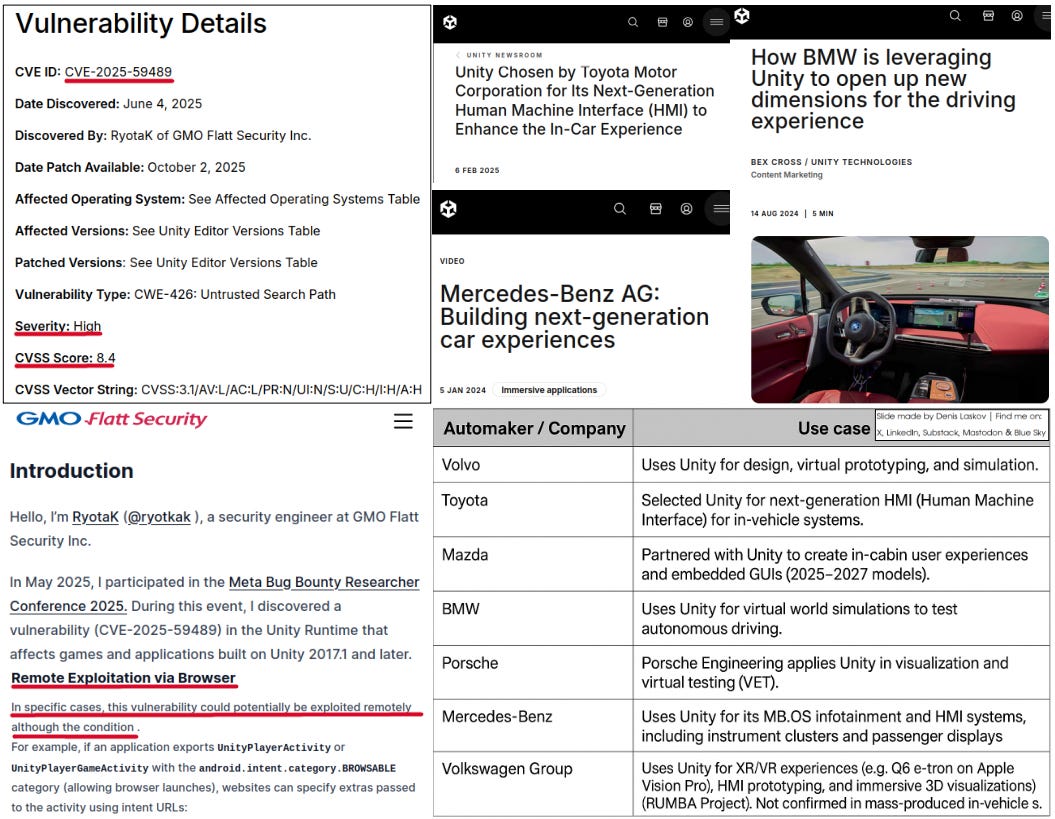
Task: Click the CWE-426 Untrusted Search Path line
Action: (175, 294)
